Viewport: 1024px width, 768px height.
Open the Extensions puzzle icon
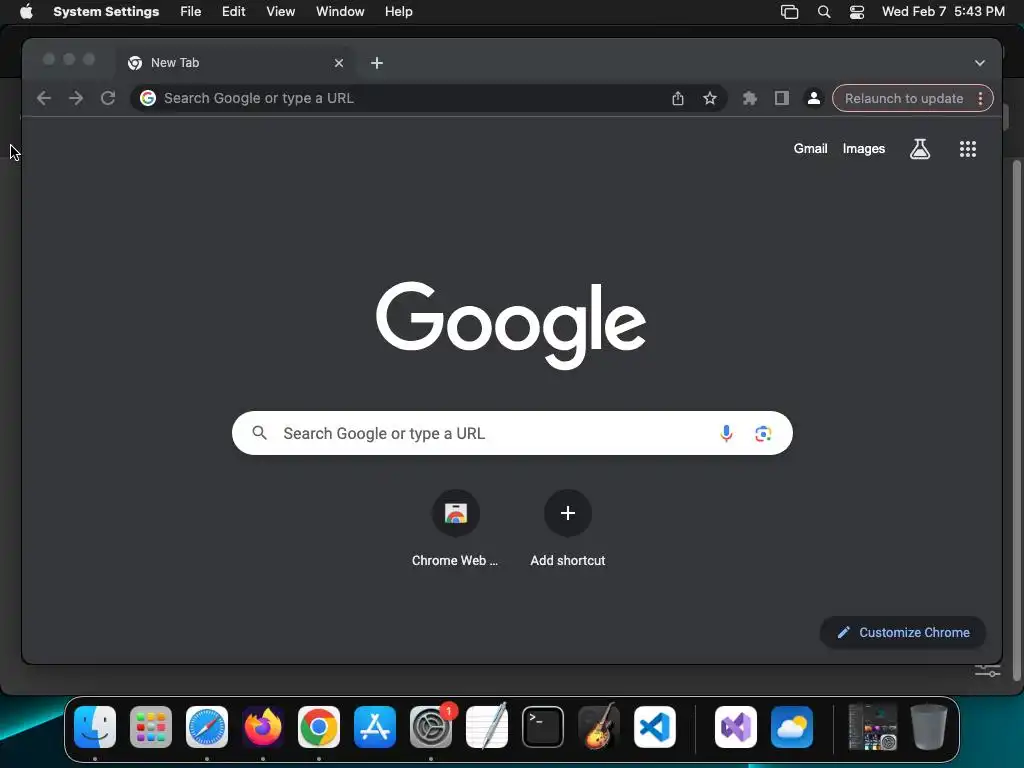pyautogui.click(x=750, y=98)
